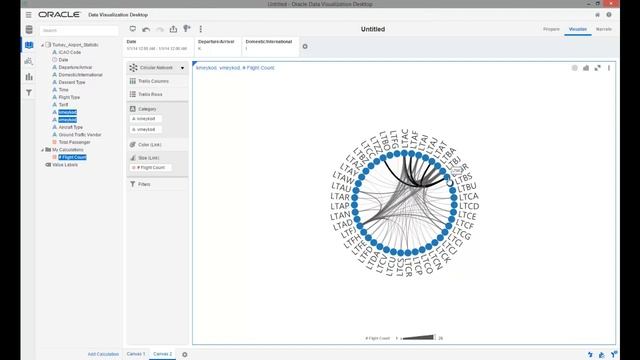
Task: Switch to the Narrate tab
Action: [x=603, y=29]
